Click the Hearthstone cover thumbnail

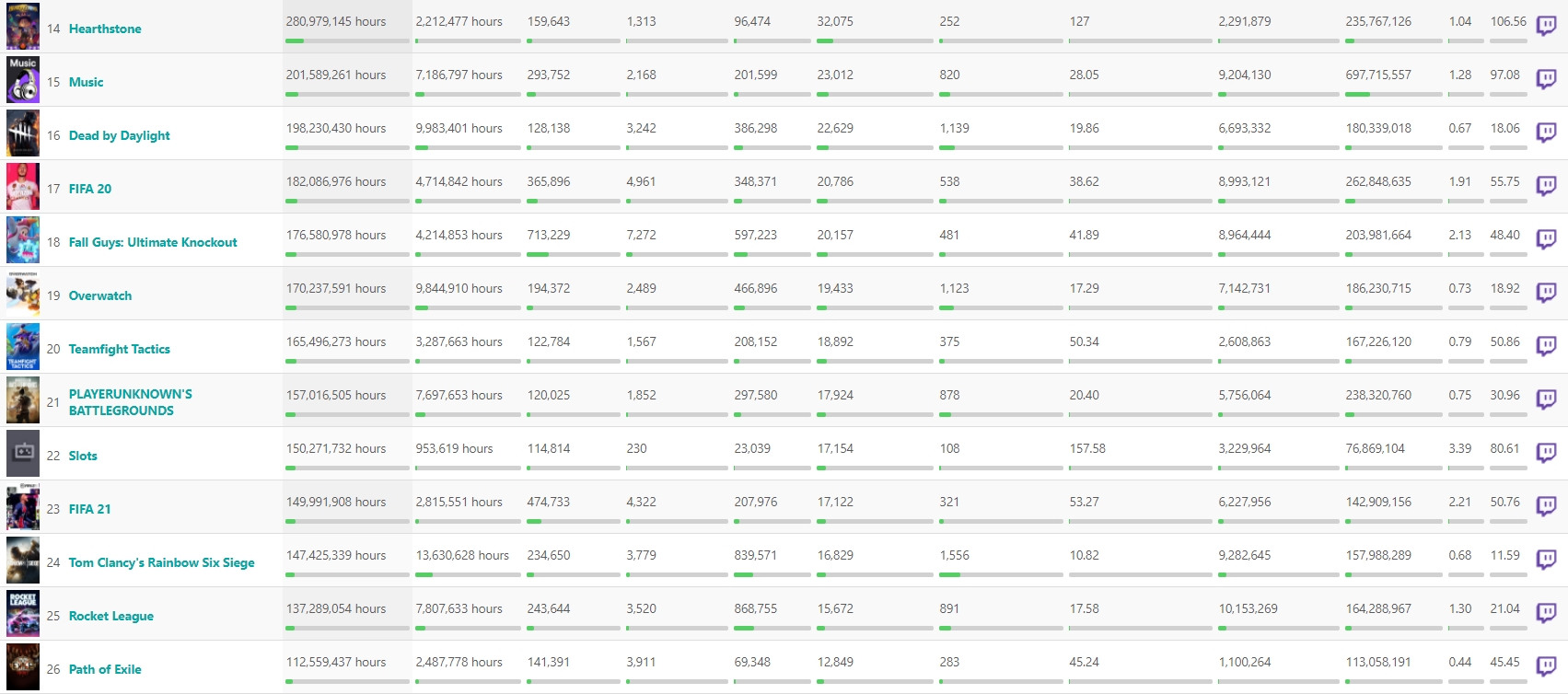(x=23, y=27)
